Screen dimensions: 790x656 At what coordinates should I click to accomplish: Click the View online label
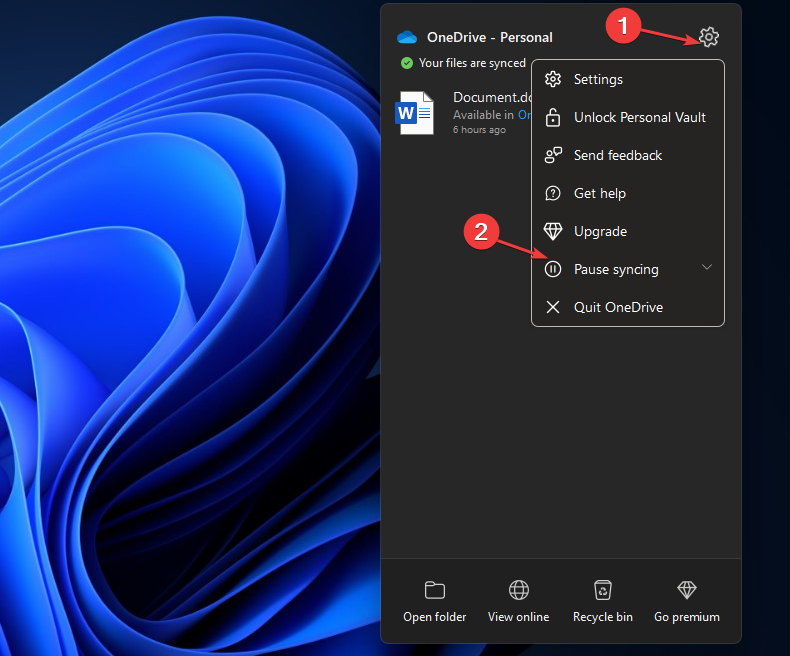[518, 617]
